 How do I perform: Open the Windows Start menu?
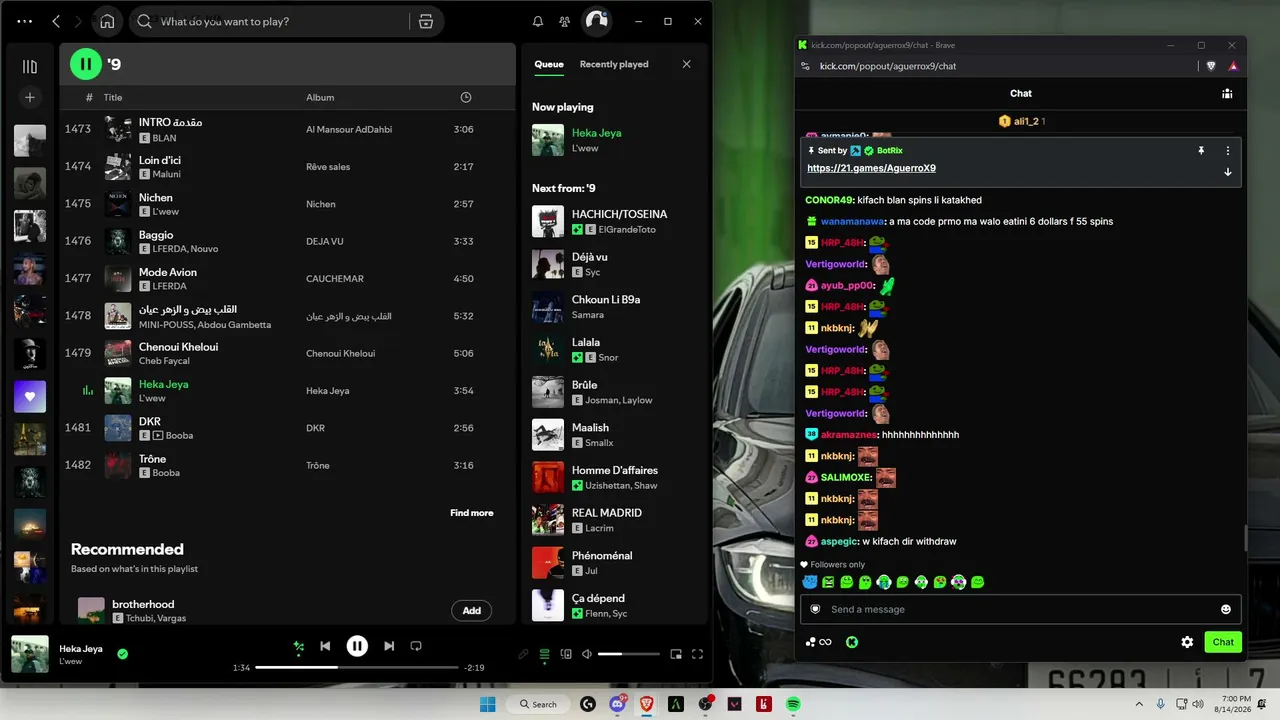(488, 704)
